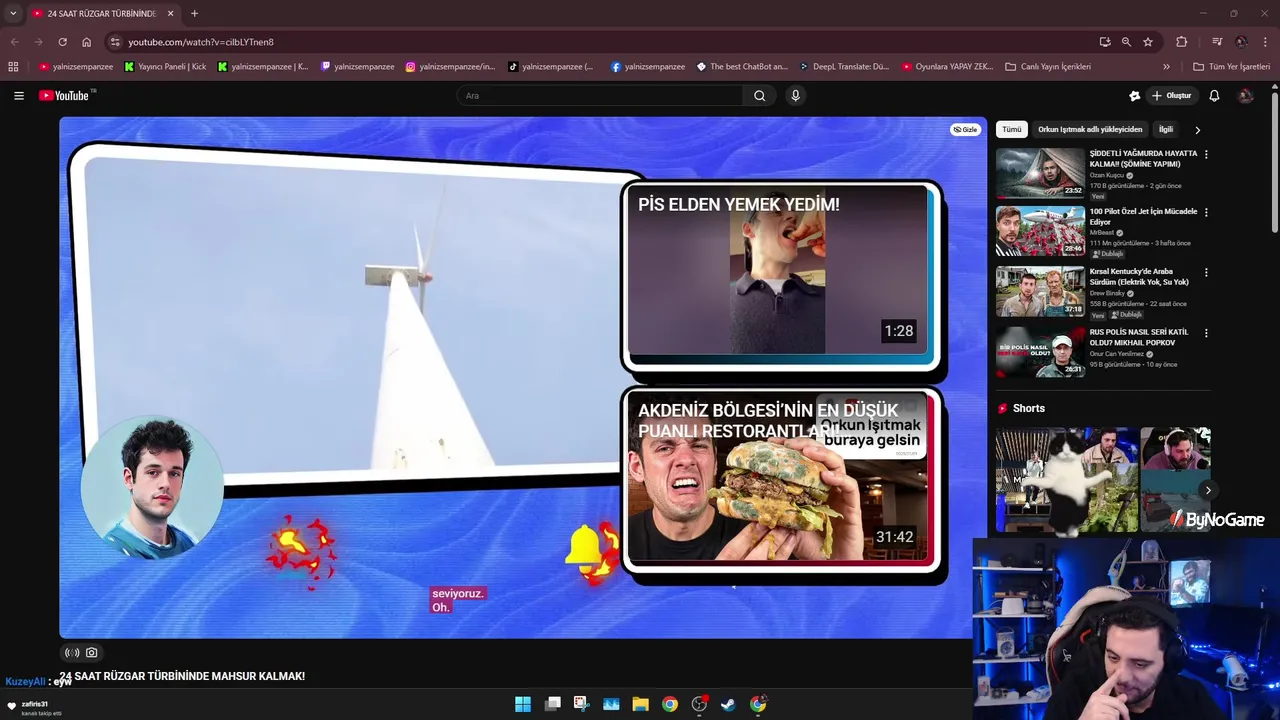Viewport: 1280px width, 720px height.
Task: Open options for the 100 Pilot video
Action: coord(1206,212)
